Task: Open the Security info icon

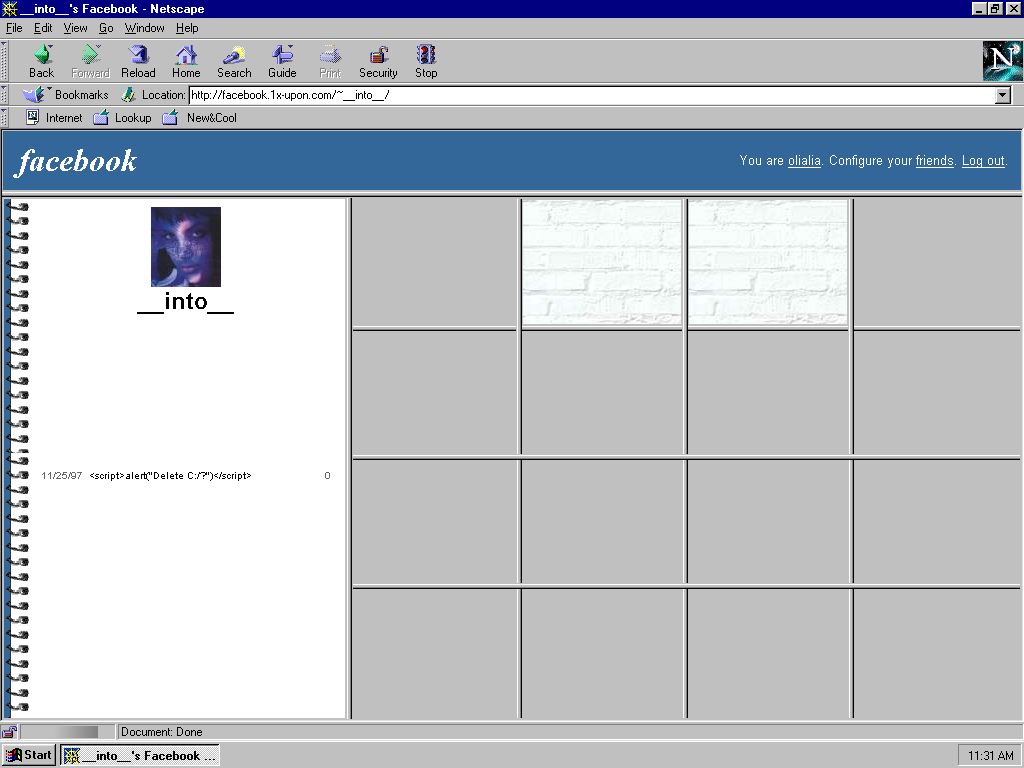Action: (378, 56)
